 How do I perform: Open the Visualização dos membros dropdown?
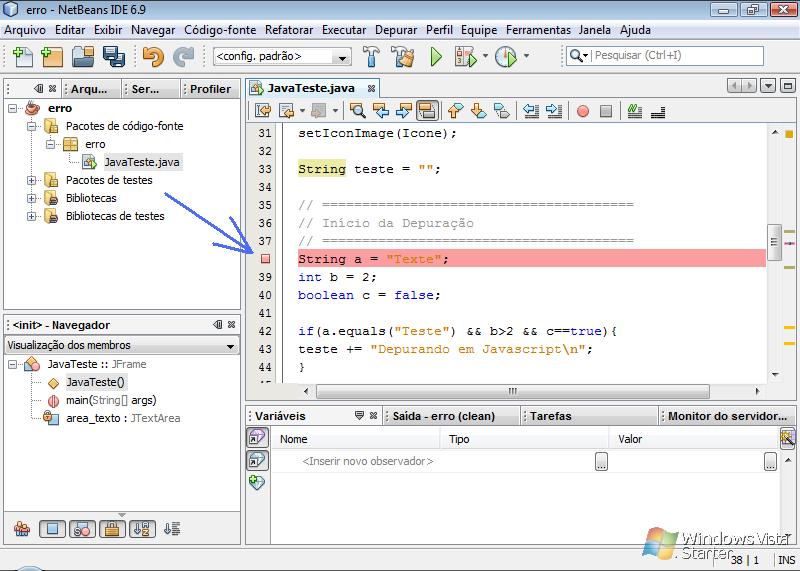tap(121, 345)
